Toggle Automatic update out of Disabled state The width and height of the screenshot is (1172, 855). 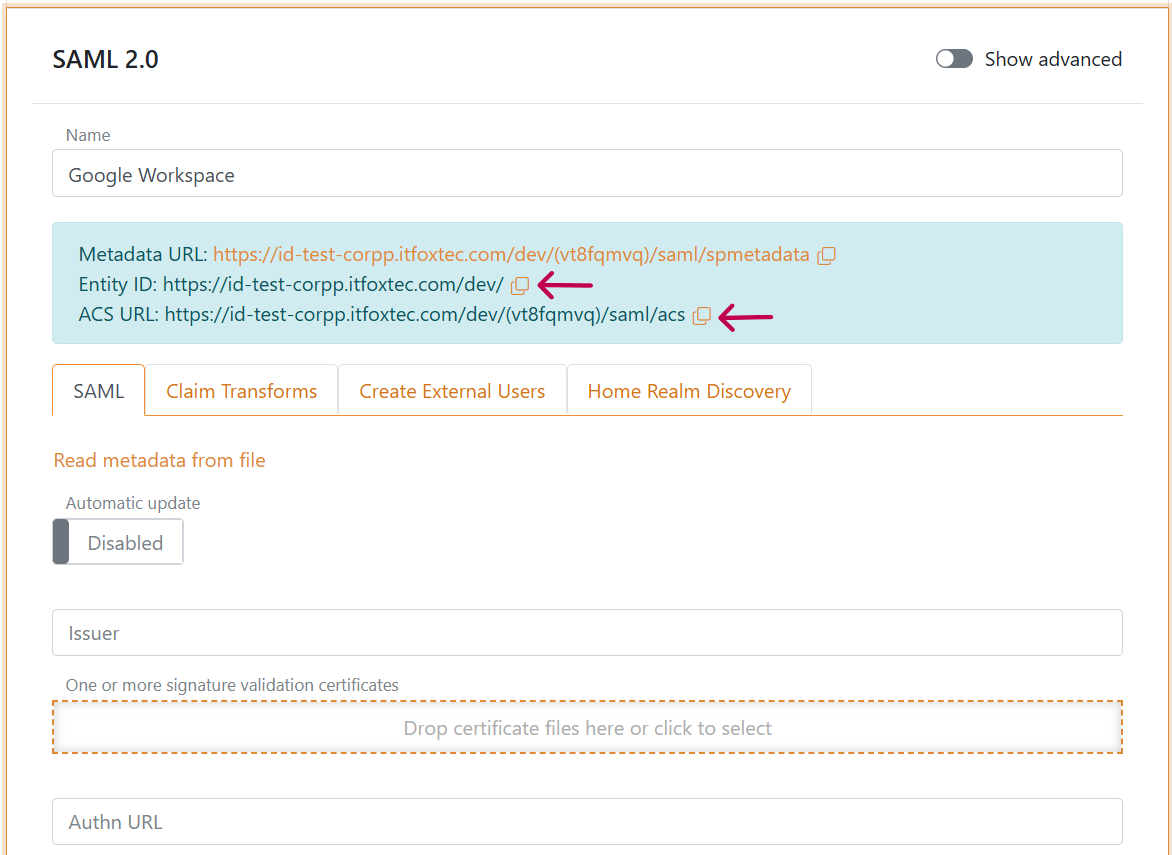[x=117, y=541]
